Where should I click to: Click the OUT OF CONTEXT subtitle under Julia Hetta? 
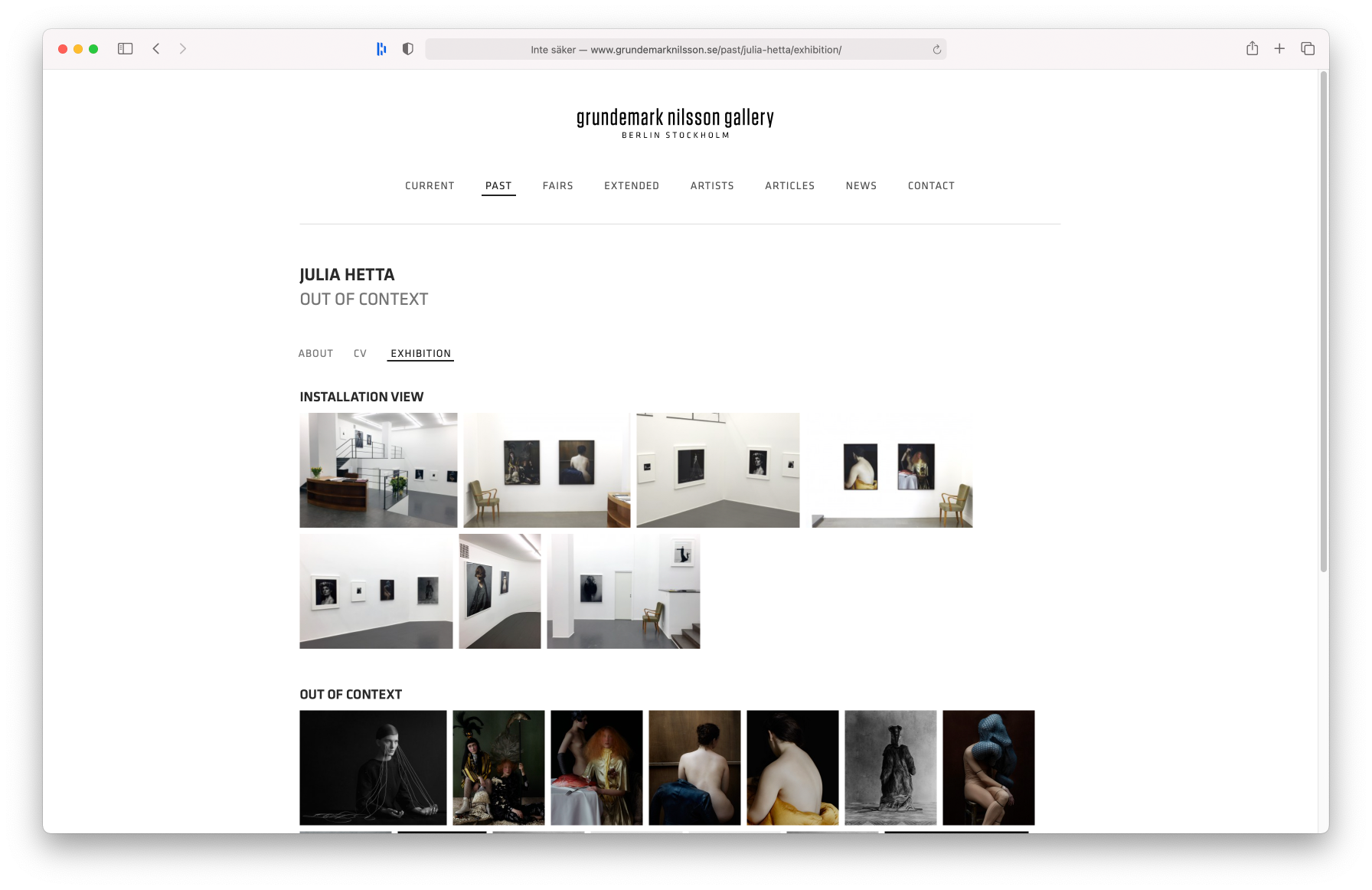click(x=364, y=299)
